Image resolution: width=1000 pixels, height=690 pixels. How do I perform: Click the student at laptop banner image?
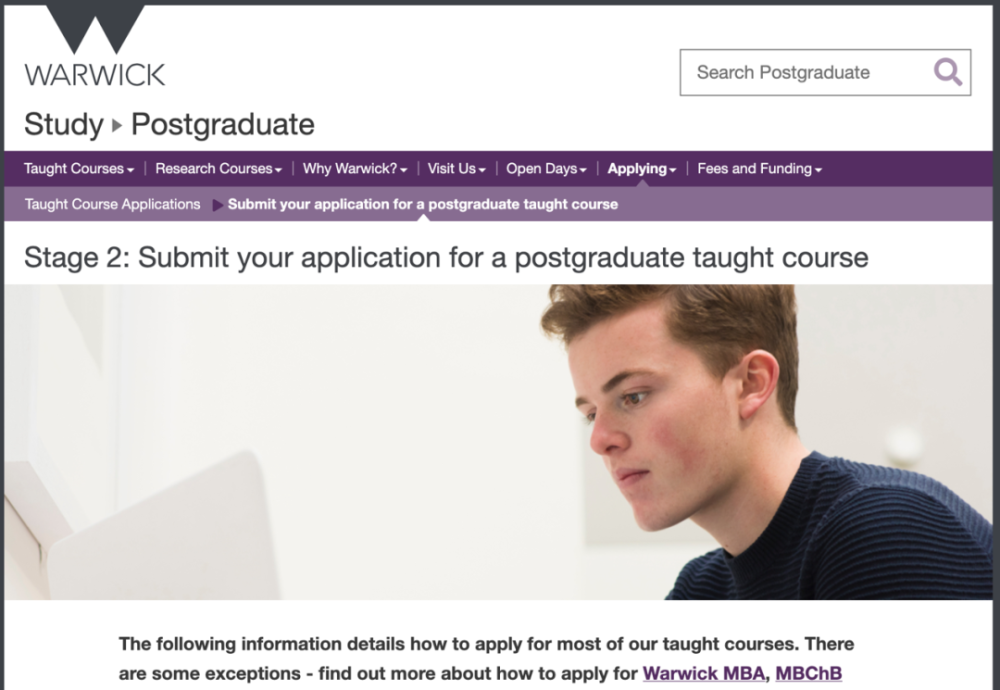pyautogui.click(x=499, y=442)
